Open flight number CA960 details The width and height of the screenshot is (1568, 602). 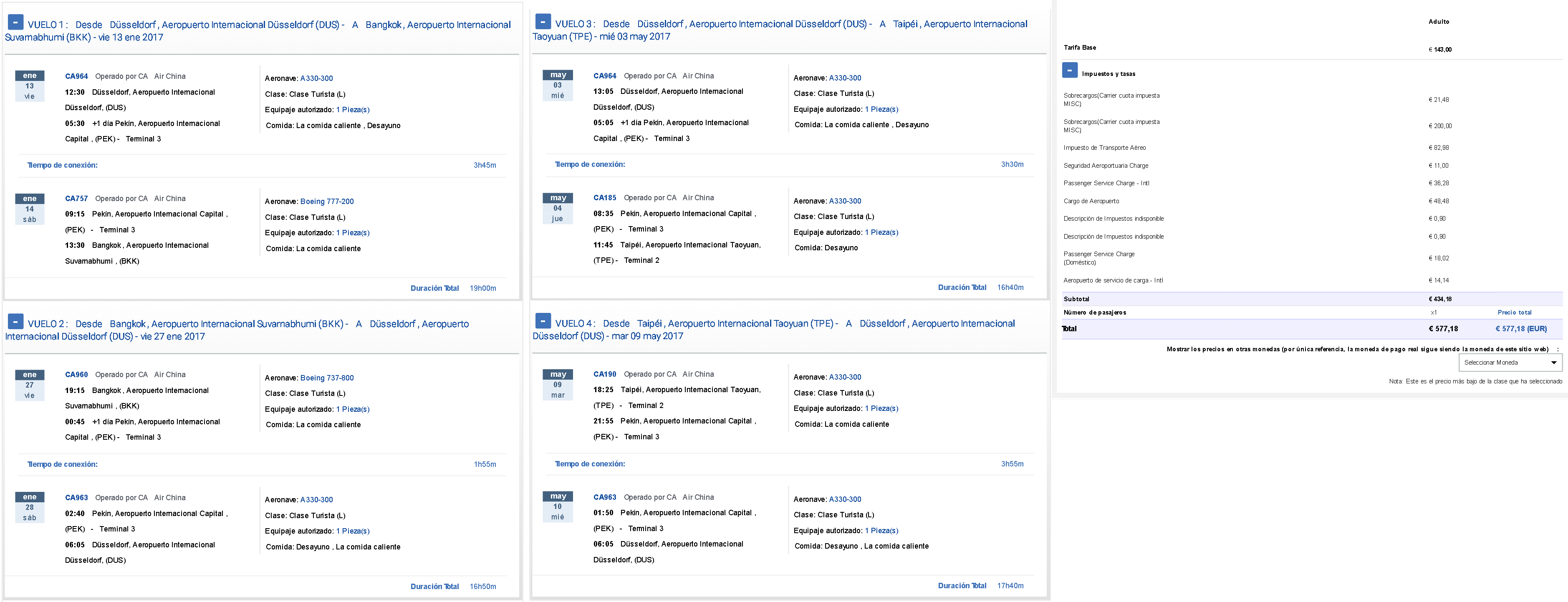coord(77,375)
